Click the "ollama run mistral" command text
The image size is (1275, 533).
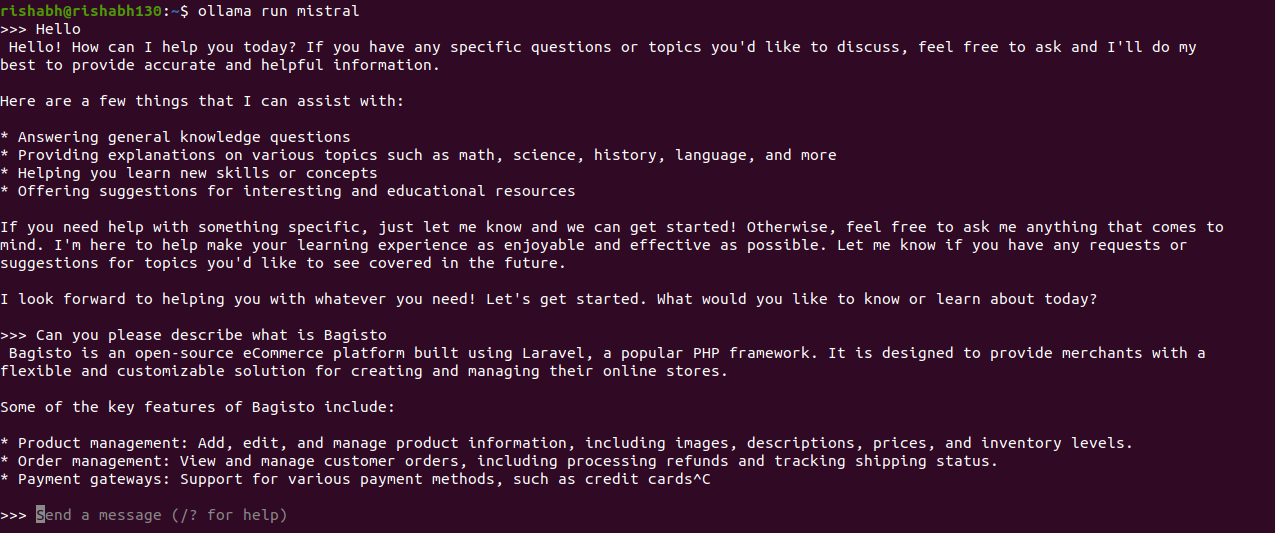tap(279, 11)
